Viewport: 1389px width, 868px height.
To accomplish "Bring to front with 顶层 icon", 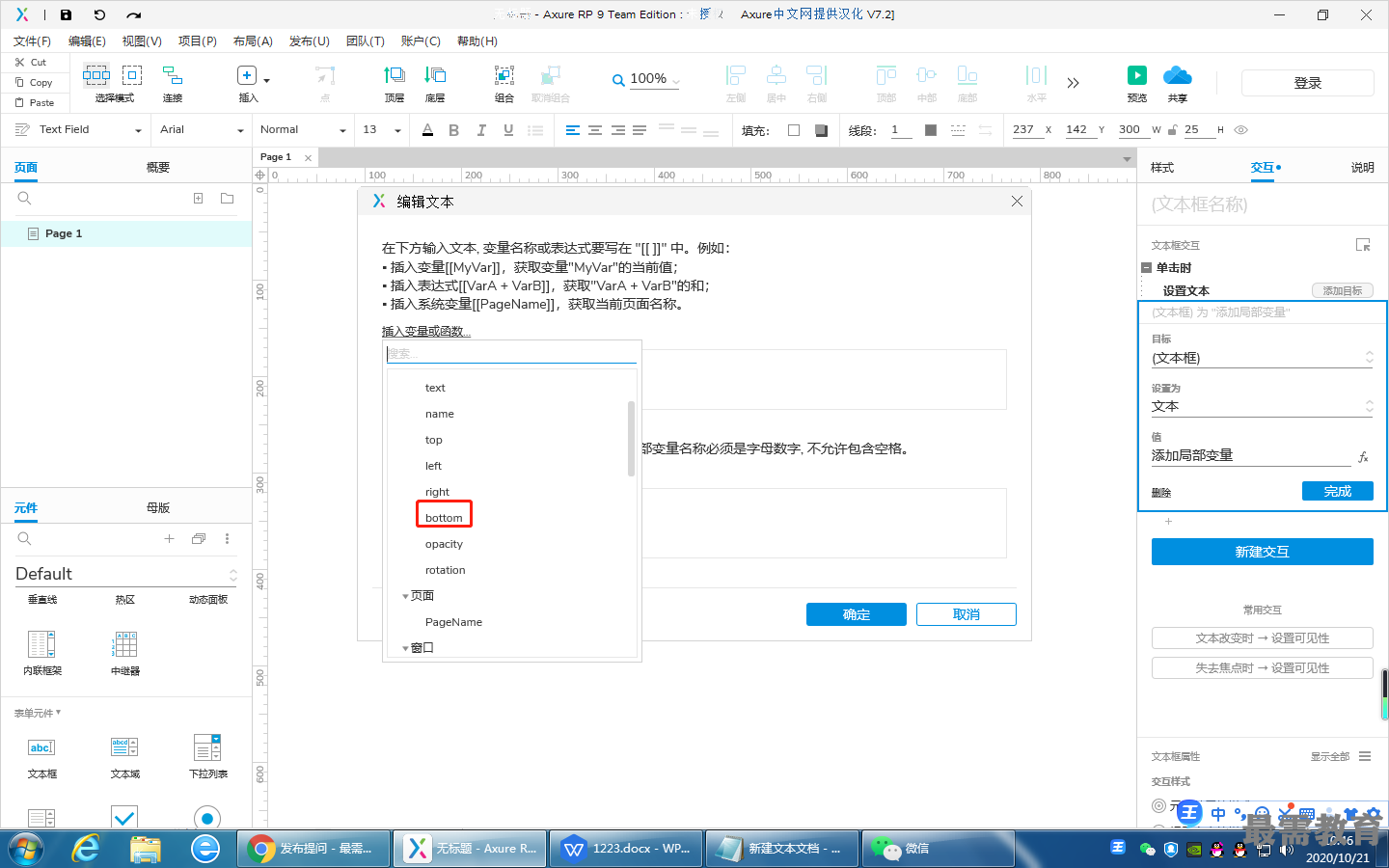I will point(395,74).
